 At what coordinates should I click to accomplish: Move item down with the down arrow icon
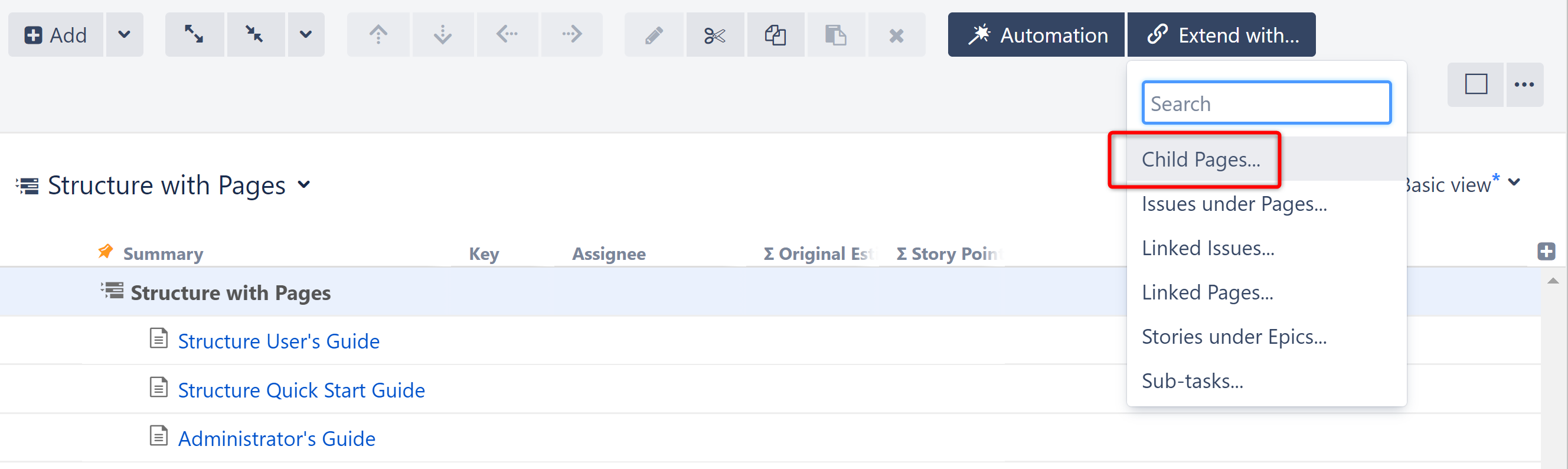(443, 35)
